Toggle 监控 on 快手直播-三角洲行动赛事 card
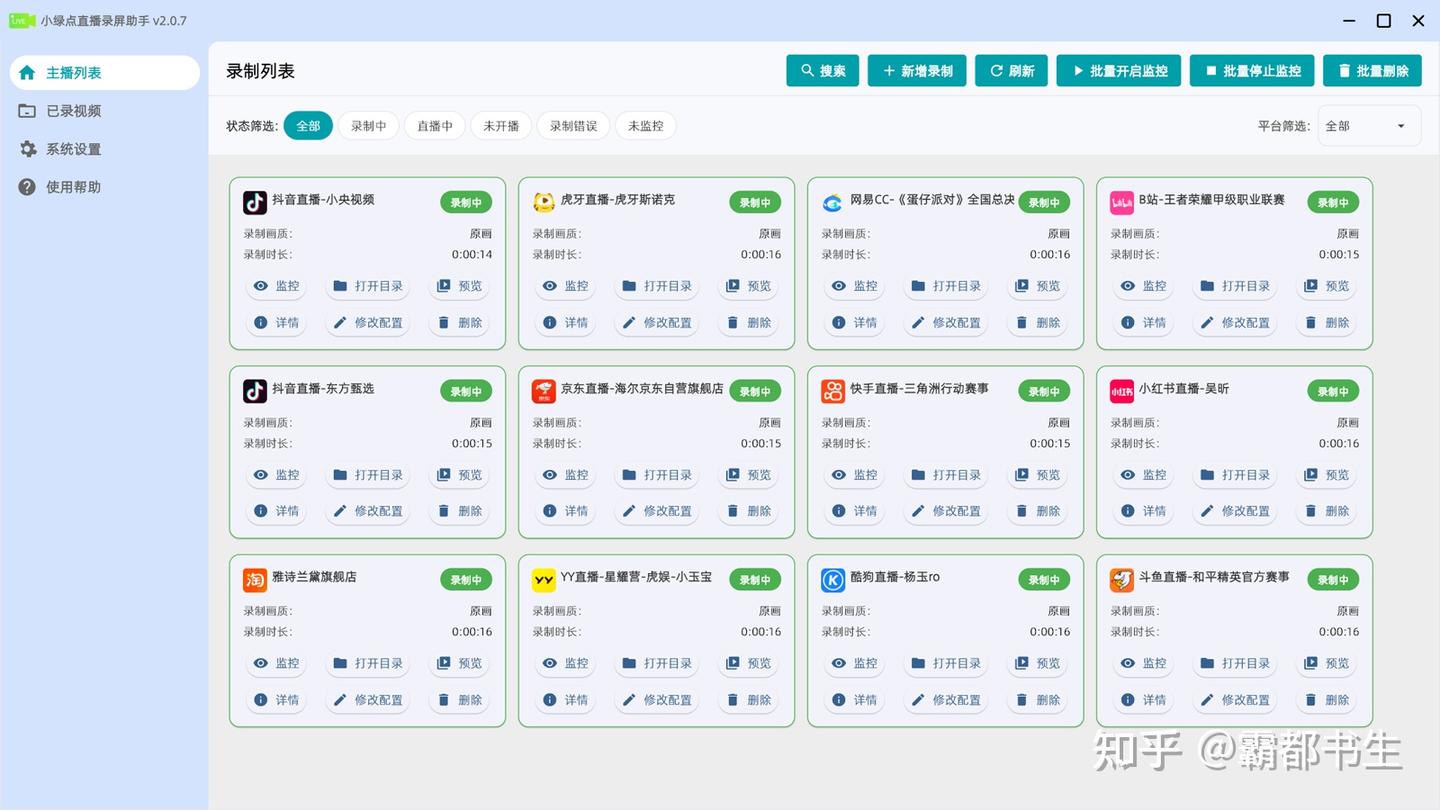Viewport: 1440px width, 810px height. click(855, 475)
